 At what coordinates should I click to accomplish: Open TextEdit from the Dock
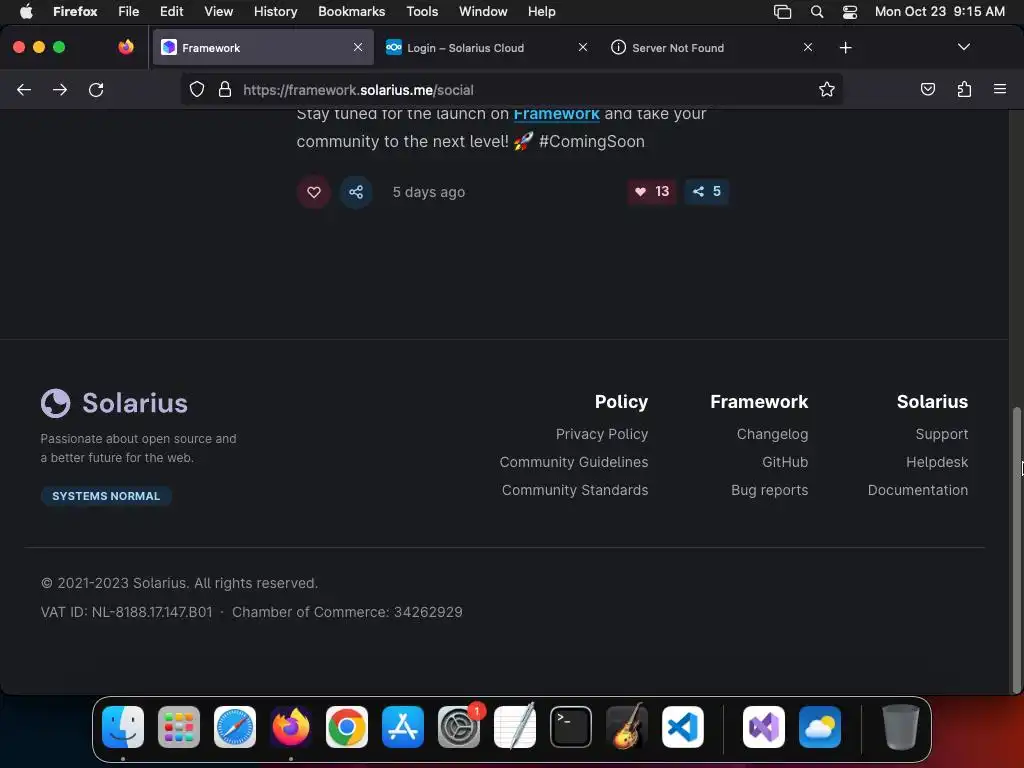pos(515,727)
